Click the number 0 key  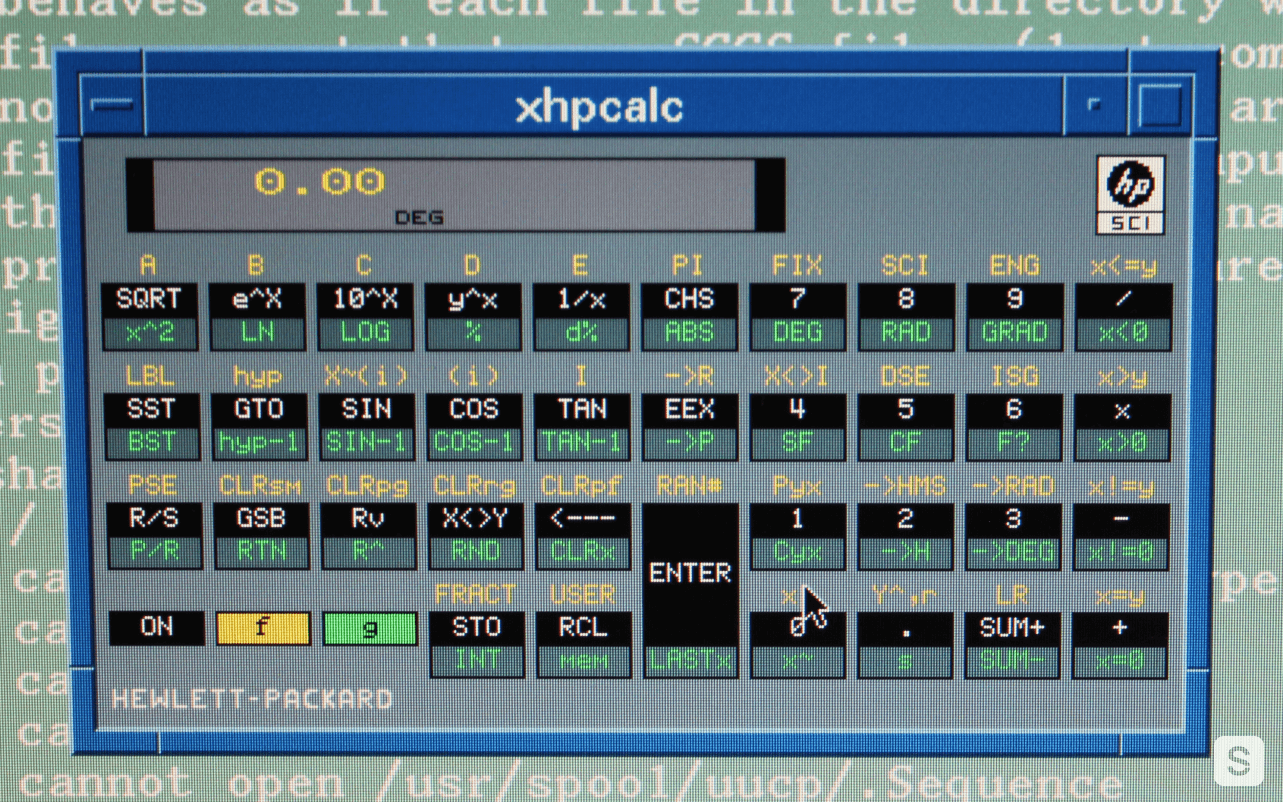coord(798,645)
